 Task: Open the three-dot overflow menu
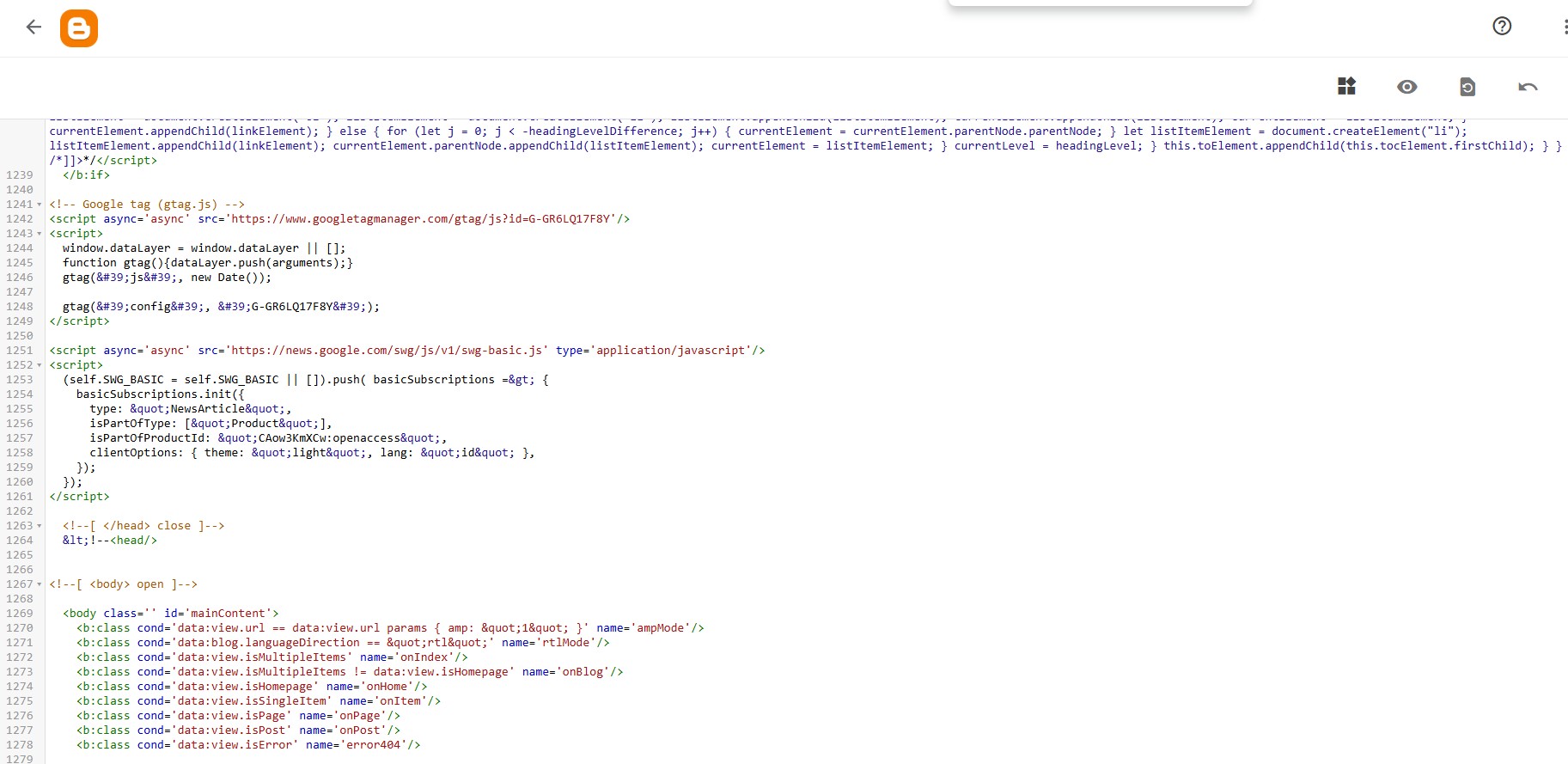click(1565, 27)
